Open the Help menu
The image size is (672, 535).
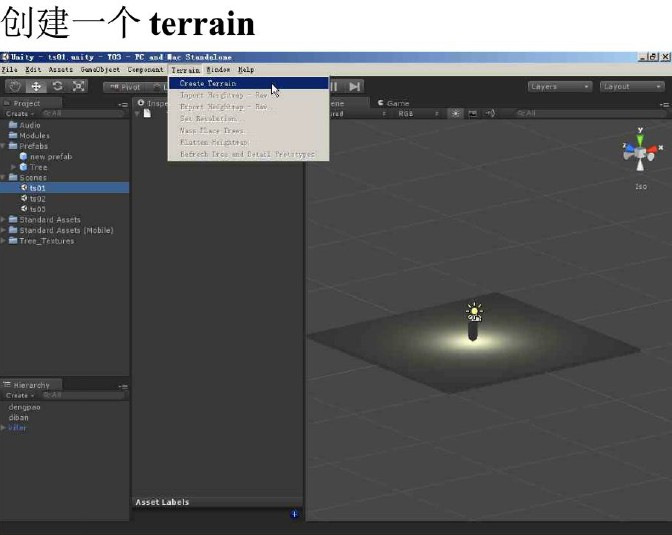(x=246, y=69)
